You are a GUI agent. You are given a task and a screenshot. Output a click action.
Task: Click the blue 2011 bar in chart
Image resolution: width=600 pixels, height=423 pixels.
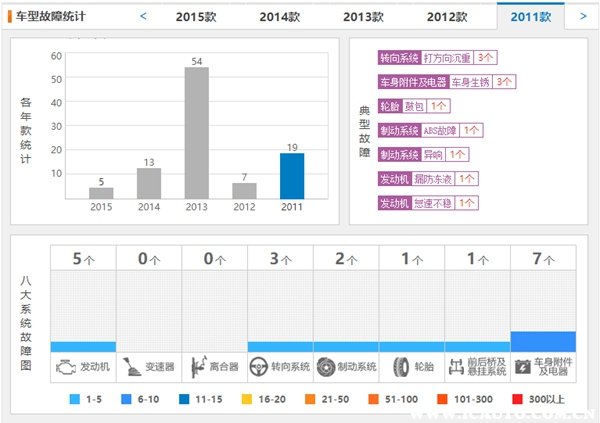[x=292, y=176]
